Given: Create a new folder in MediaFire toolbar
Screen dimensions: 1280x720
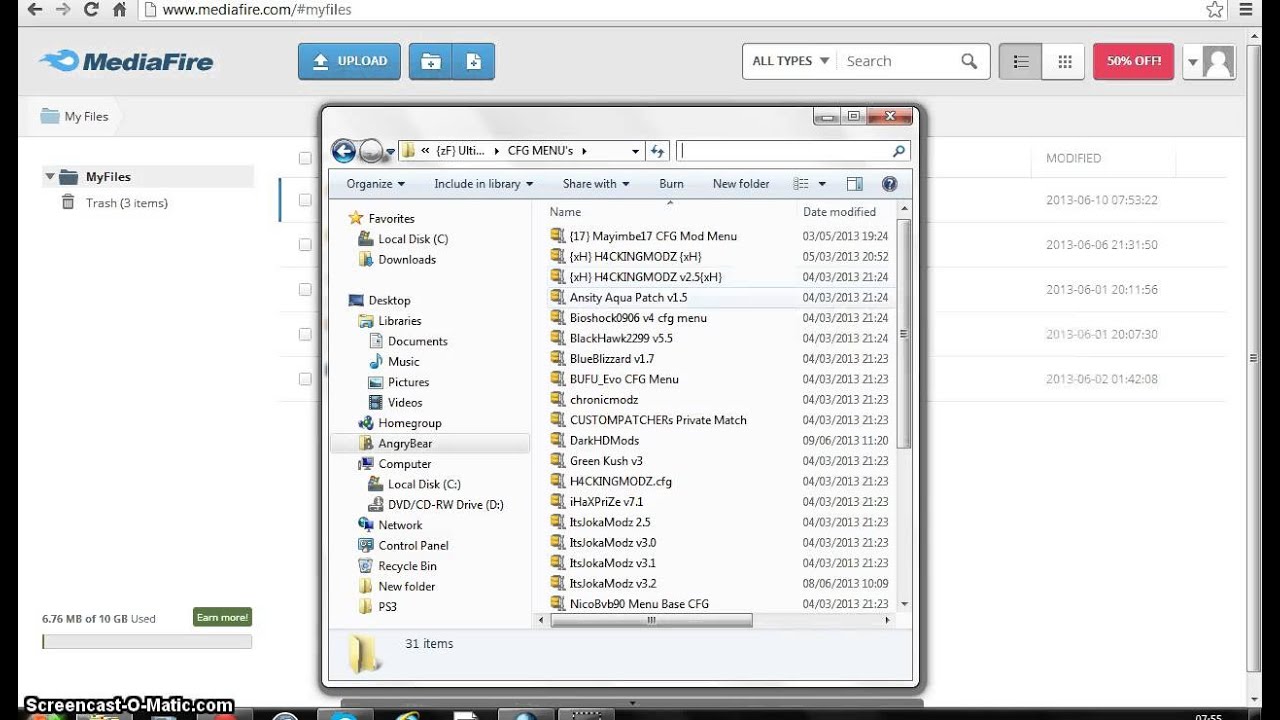Looking at the screenshot, I should (430, 61).
